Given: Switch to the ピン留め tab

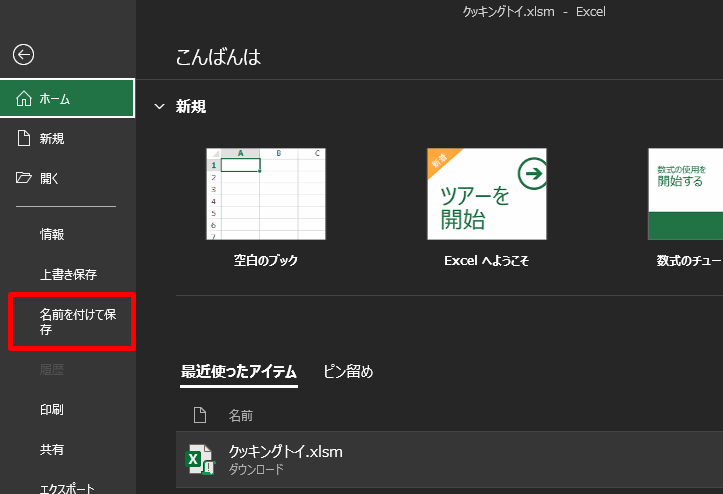Looking at the screenshot, I should pyautogui.click(x=348, y=372).
